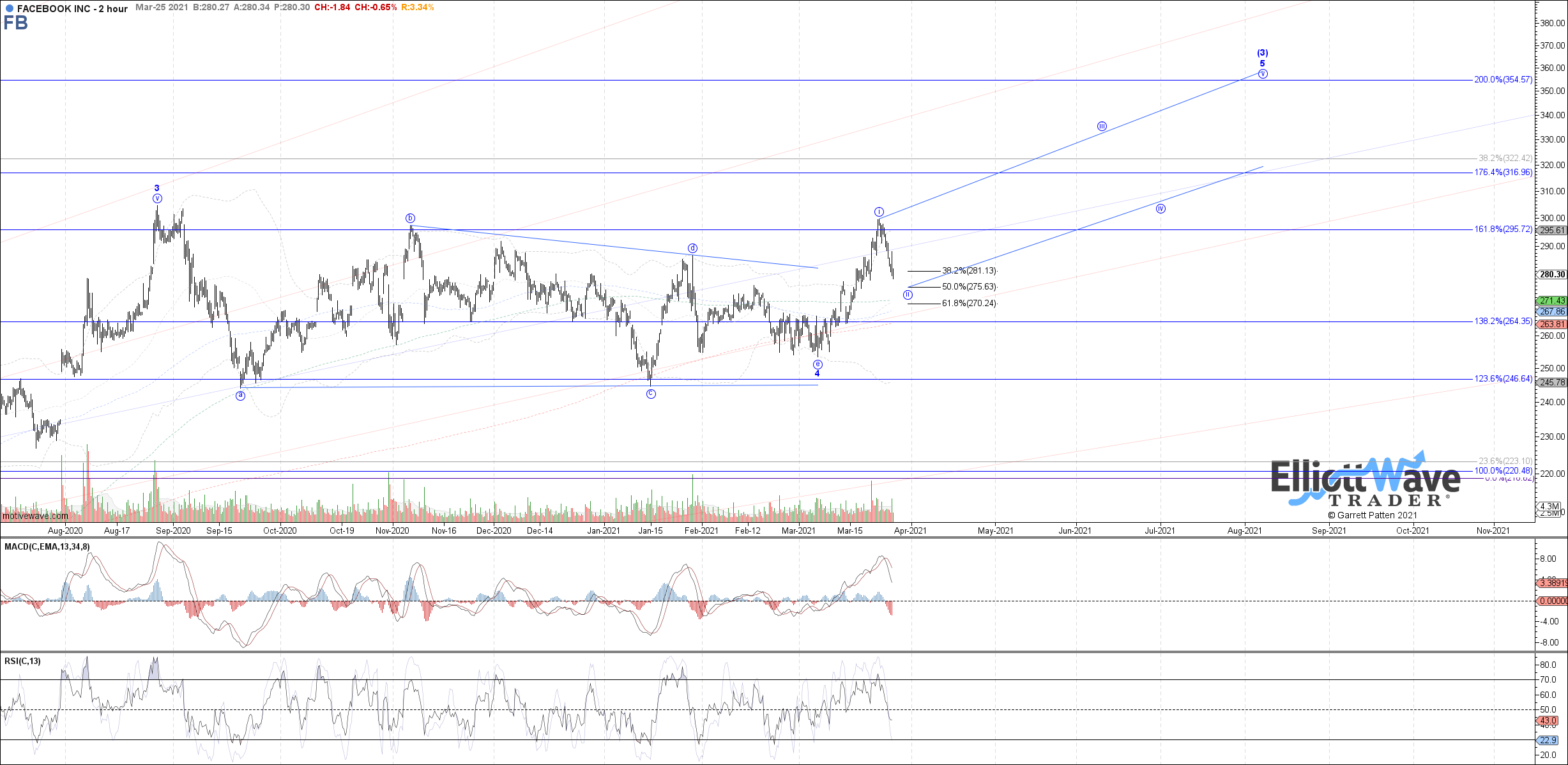Click the motivewave.com link text
1568x765 pixels.
tap(35, 516)
